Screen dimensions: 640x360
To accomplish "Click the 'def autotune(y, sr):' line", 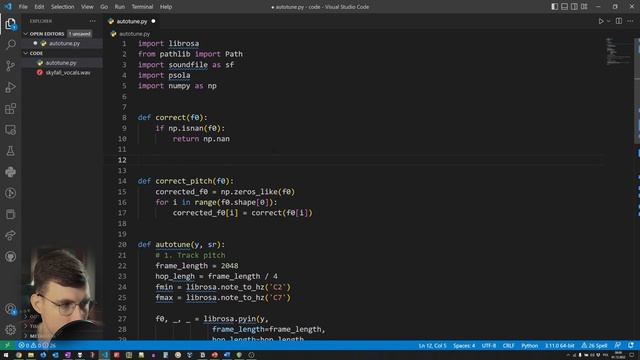I will click(181, 244).
